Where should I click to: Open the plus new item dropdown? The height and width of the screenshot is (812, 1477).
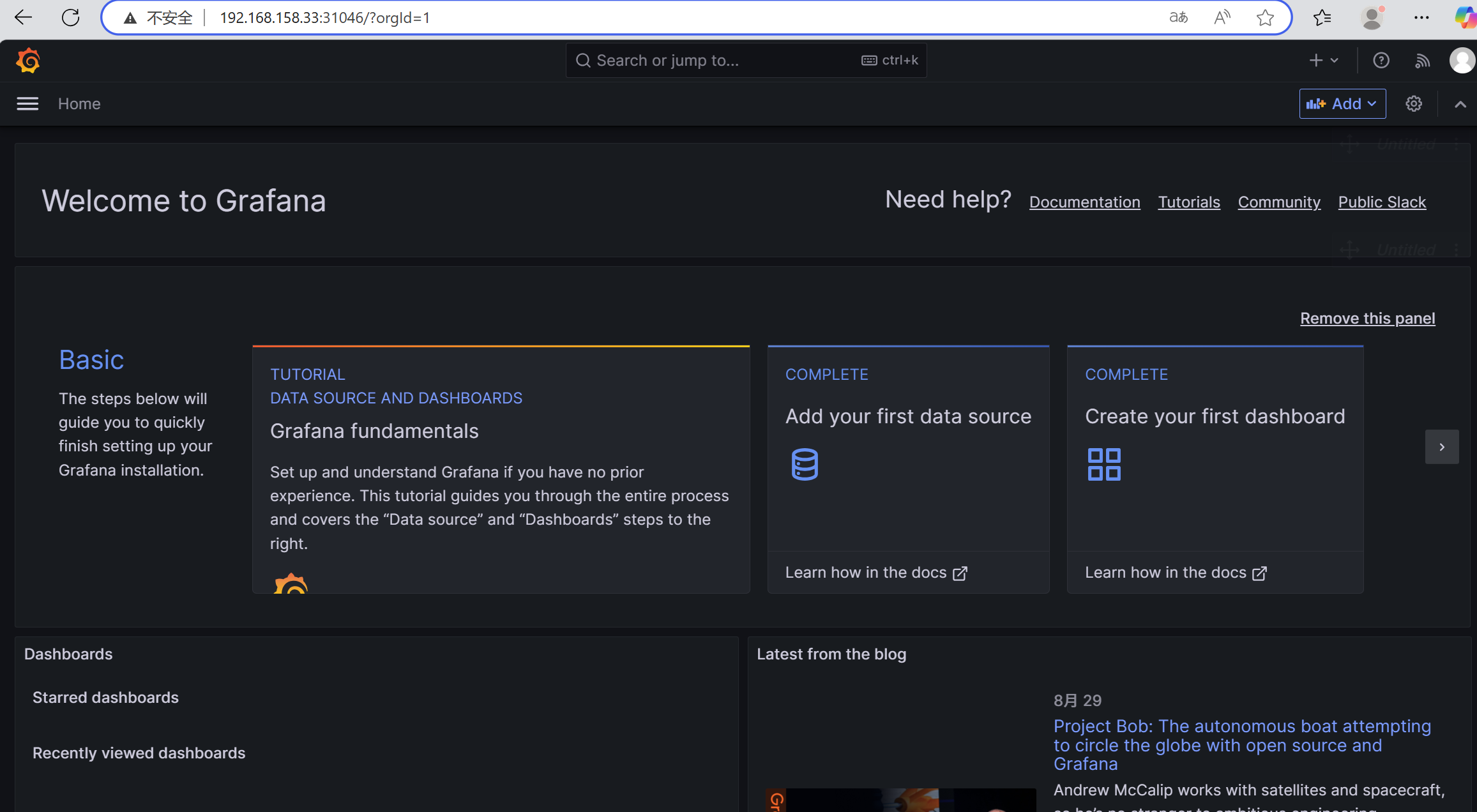pos(1324,61)
